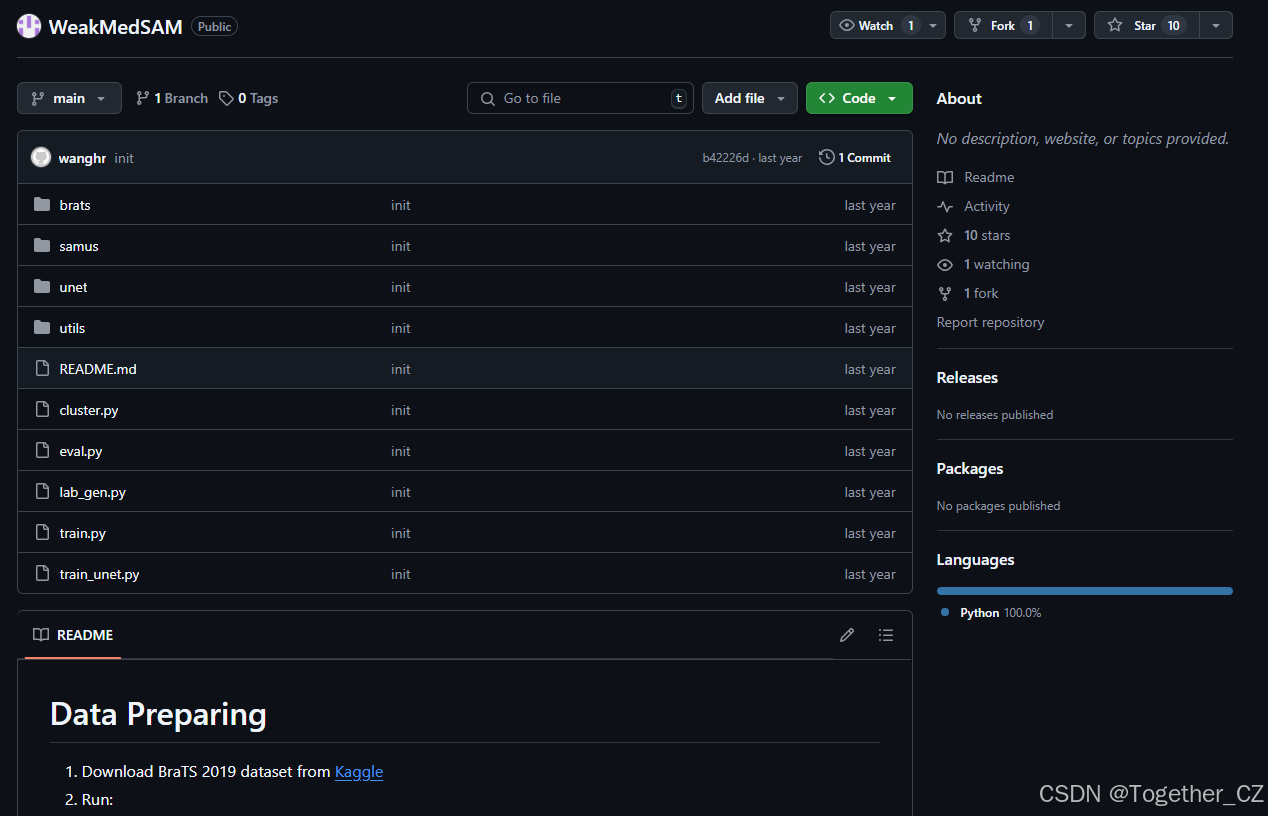Screen dimensions: 1268x816
Task: Open the utils folder name
Action: 72,328
